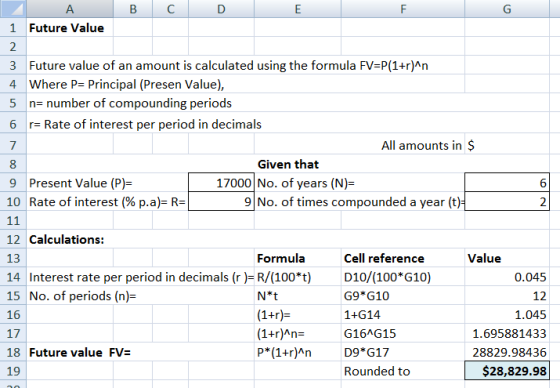Click the 'Given that' heading cell
The image size is (560, 388).
tap(288, 164)
